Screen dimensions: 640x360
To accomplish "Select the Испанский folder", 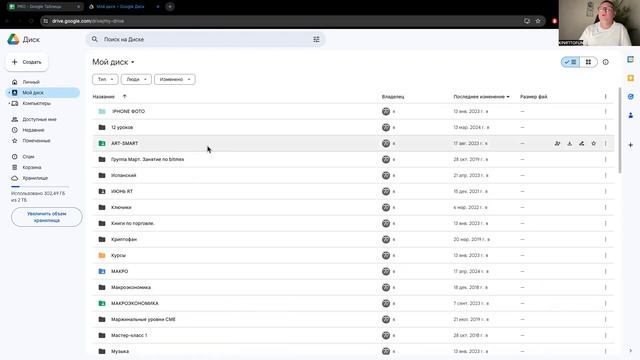I will 353,175.
